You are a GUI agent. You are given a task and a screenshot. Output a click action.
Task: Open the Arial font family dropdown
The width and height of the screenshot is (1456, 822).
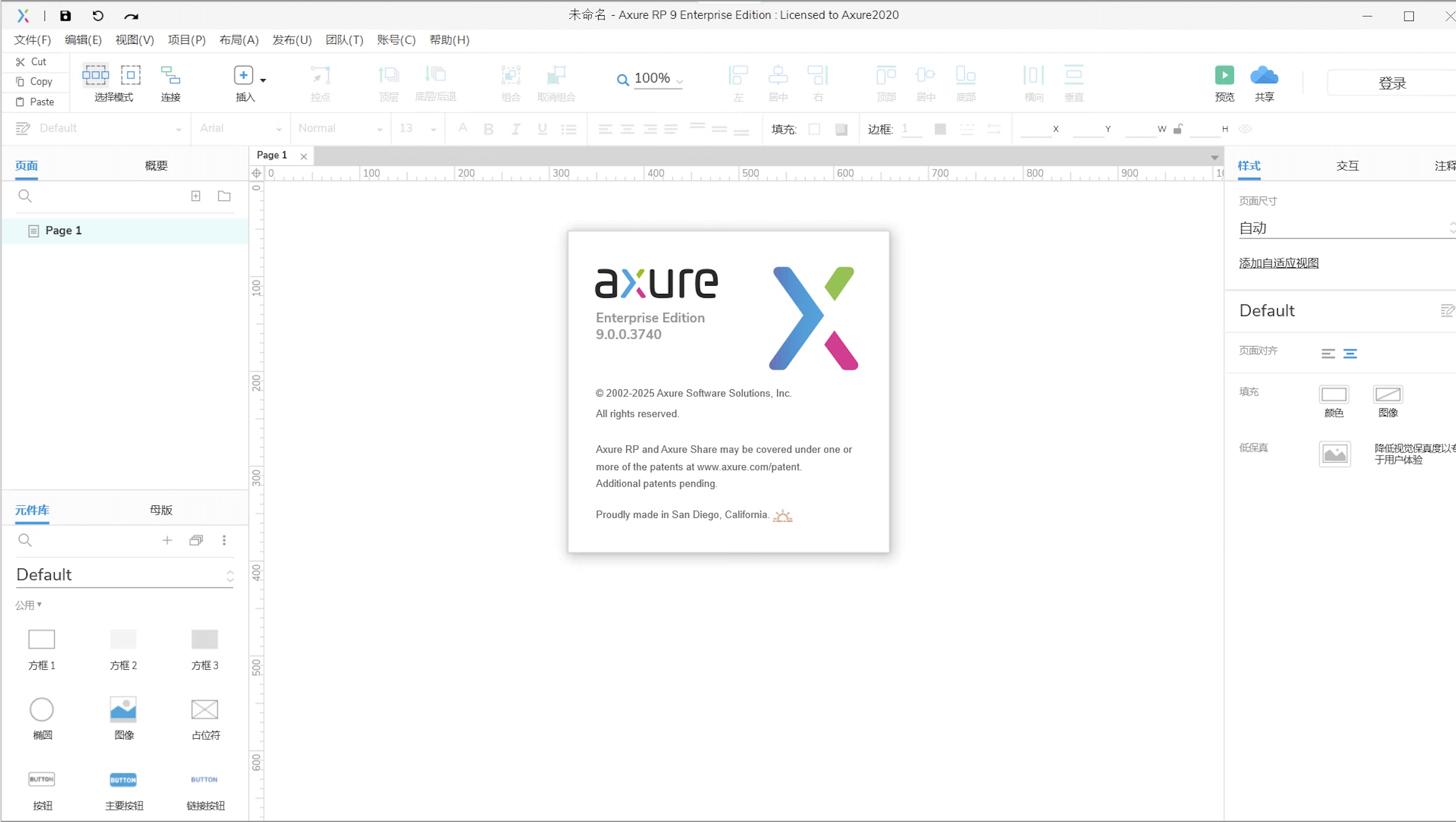click(240, 128)
